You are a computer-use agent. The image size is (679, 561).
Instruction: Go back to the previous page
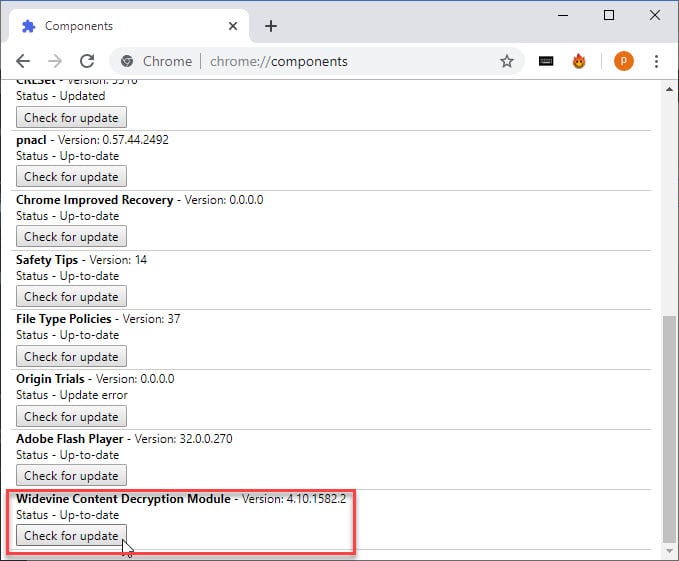[x=23, y=61]
